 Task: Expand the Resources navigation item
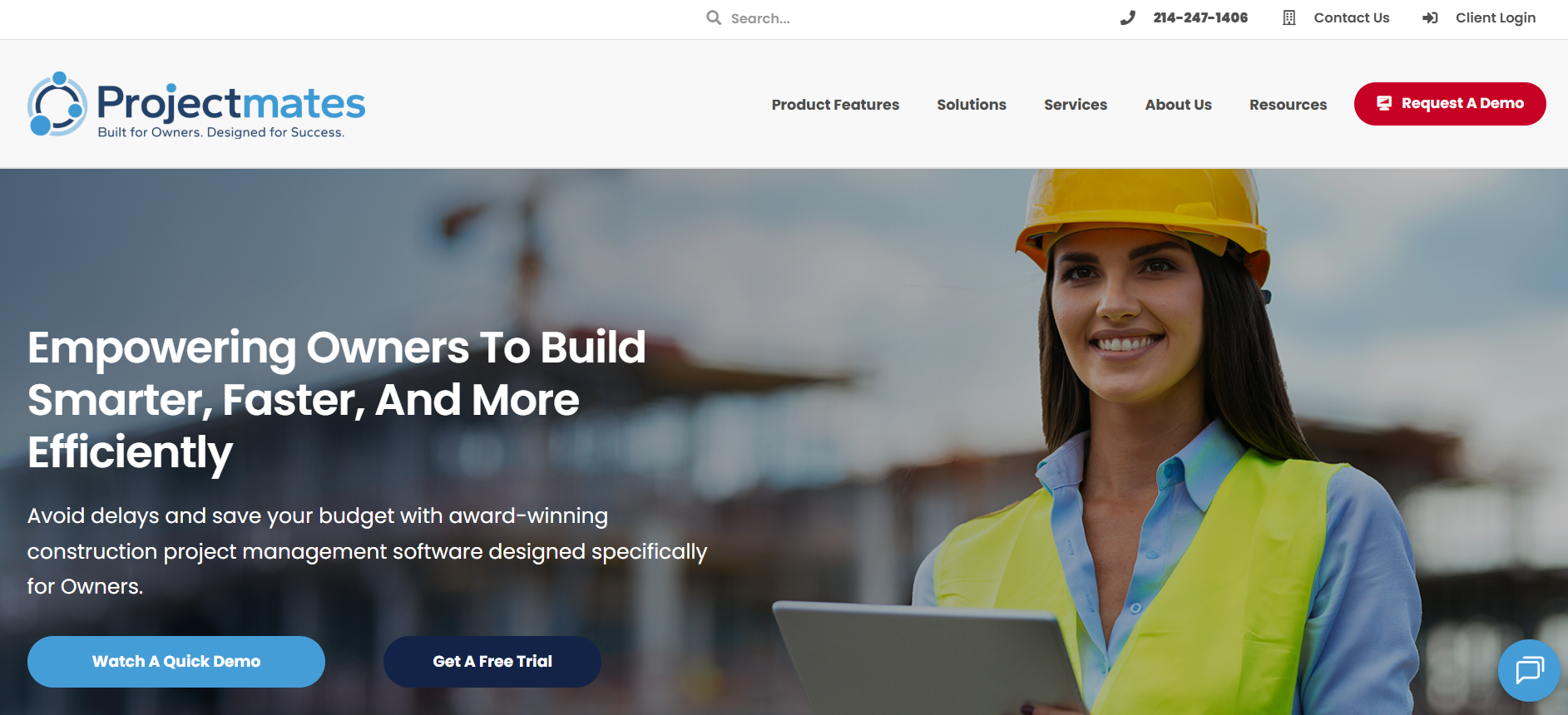point(1288,104)
